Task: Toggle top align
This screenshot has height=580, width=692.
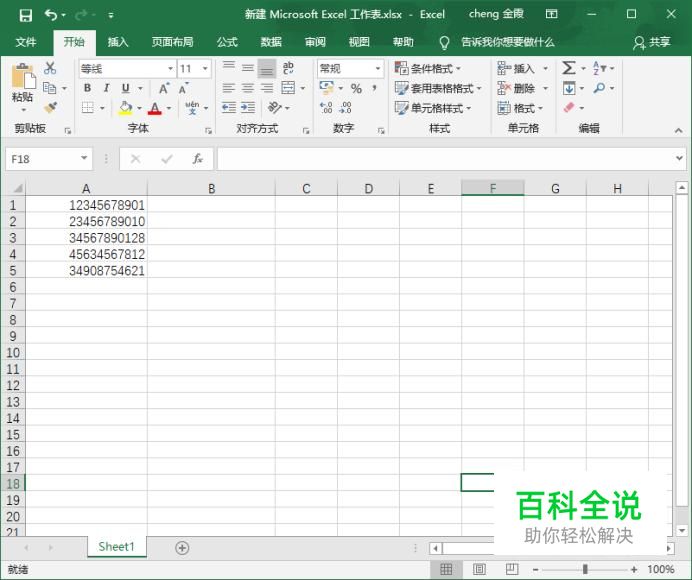Action: pos(229,68)
